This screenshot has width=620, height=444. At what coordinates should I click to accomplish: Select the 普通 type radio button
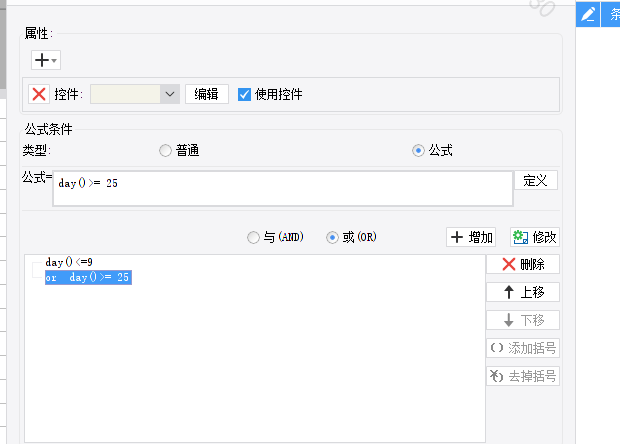coord(165,151)
